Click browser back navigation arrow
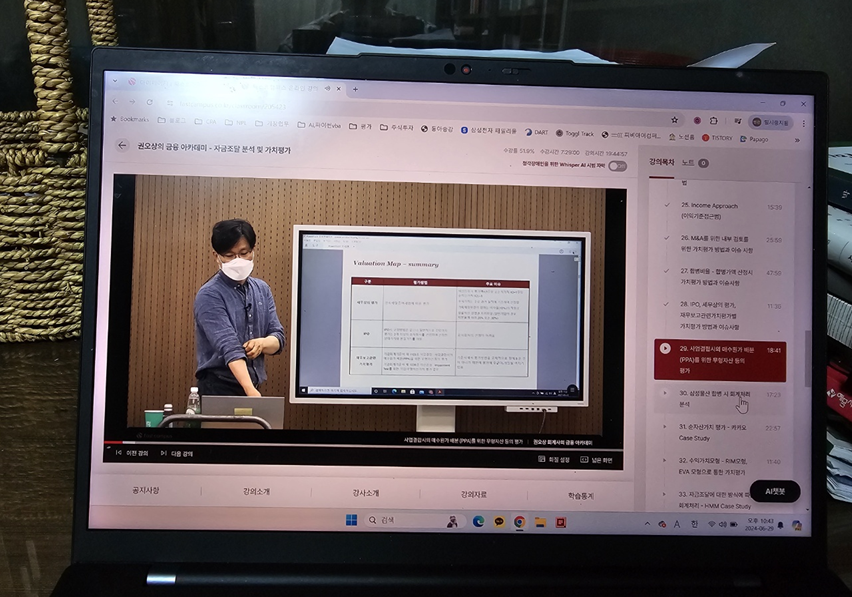 [115, 101]
